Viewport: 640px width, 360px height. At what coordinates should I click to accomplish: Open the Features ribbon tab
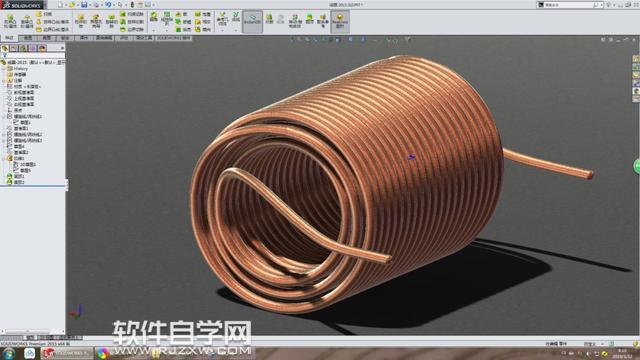pos(9,38)
